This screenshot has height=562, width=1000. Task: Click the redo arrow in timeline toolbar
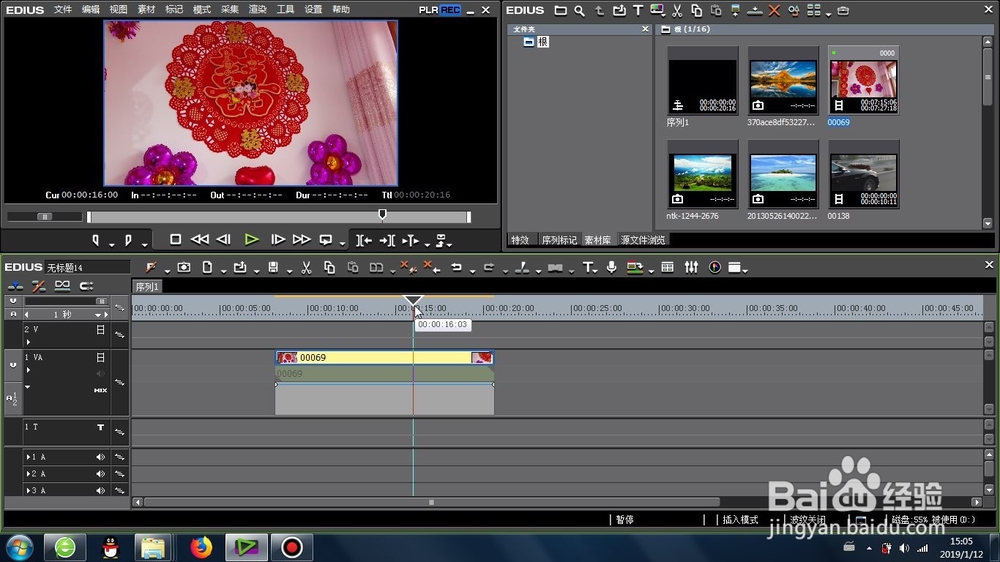[489, 267]
